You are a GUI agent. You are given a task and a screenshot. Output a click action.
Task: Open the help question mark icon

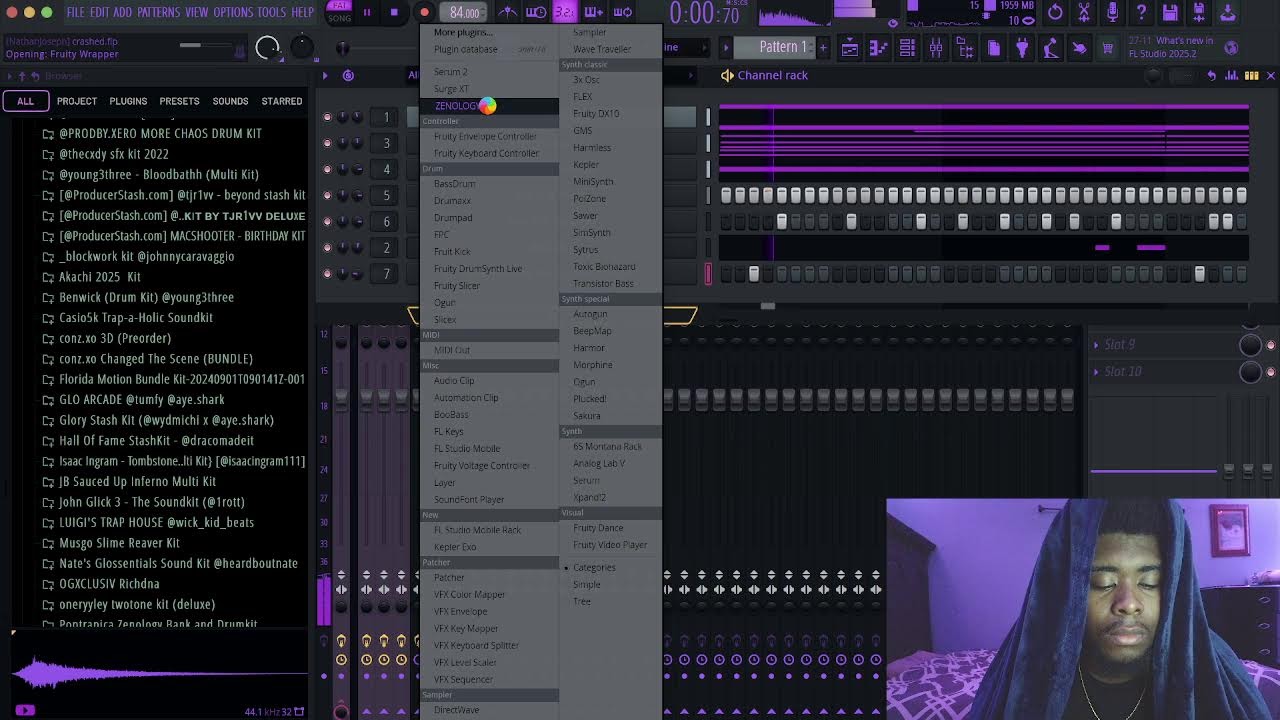(x=1141, y=13)
